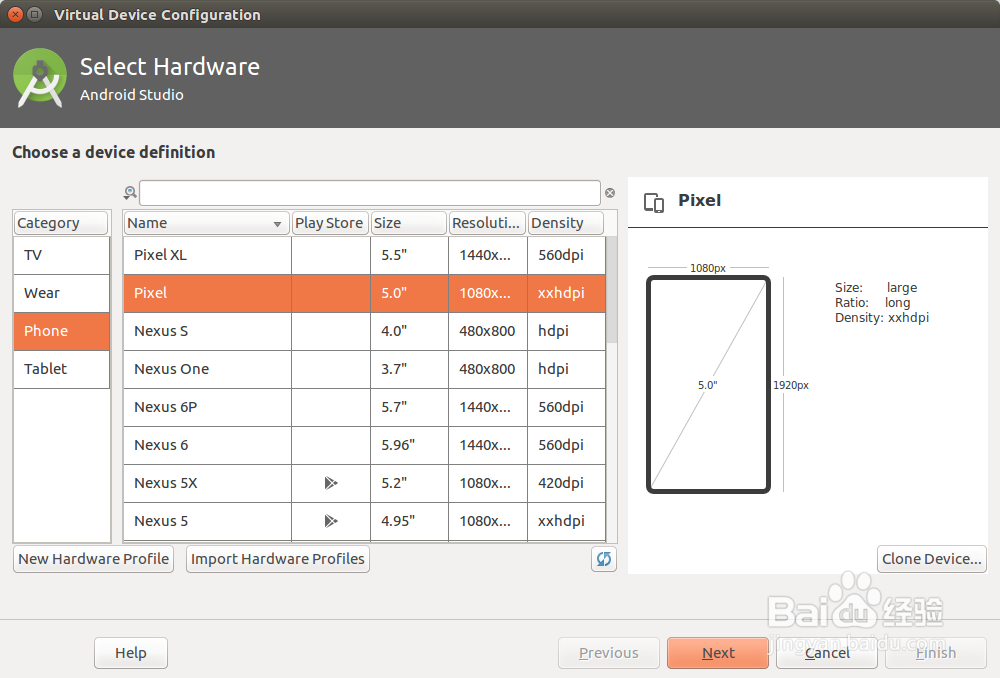Open Help
1000x678 pixels.
(131, 653)
